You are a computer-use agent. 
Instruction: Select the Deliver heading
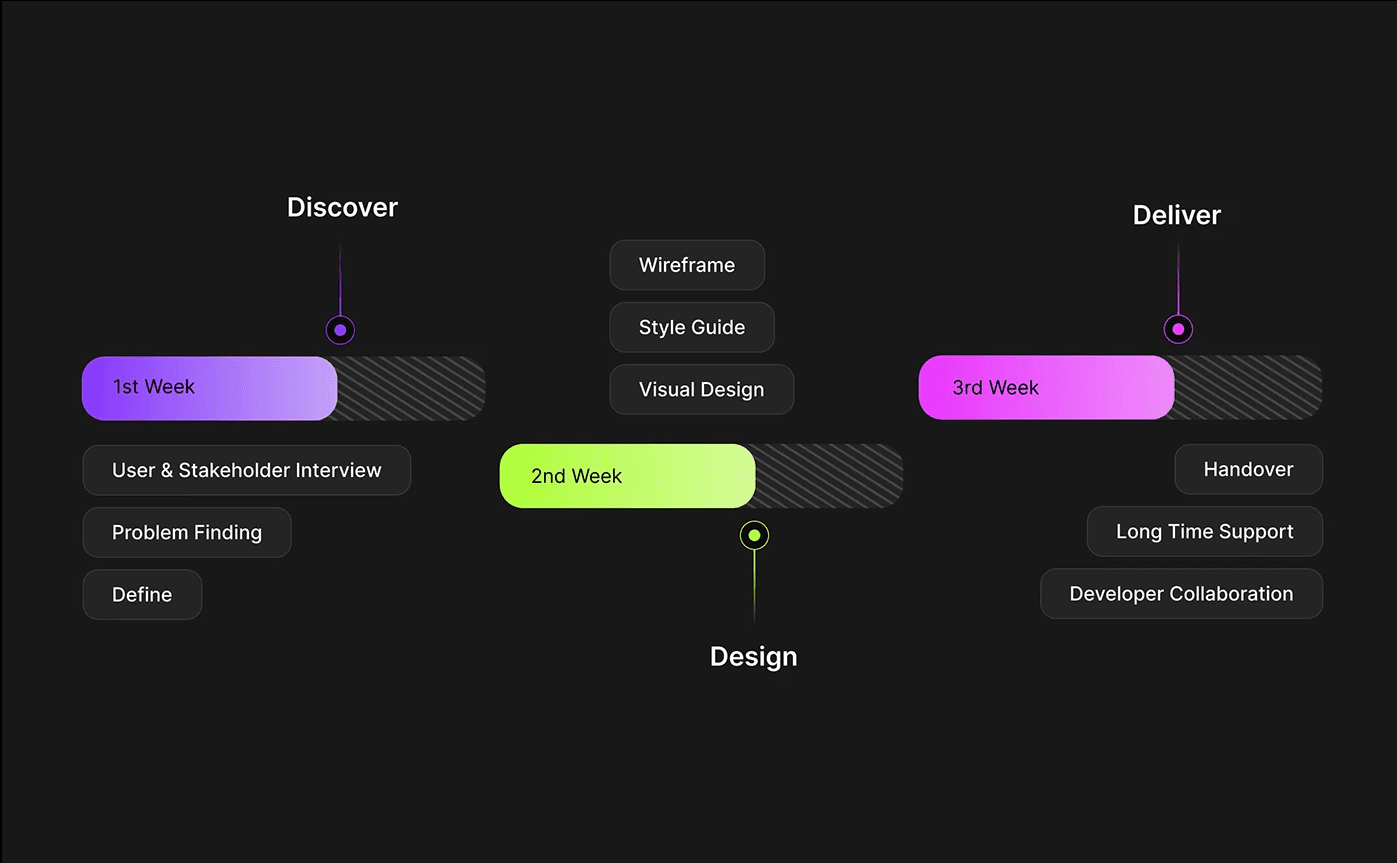1176,214
